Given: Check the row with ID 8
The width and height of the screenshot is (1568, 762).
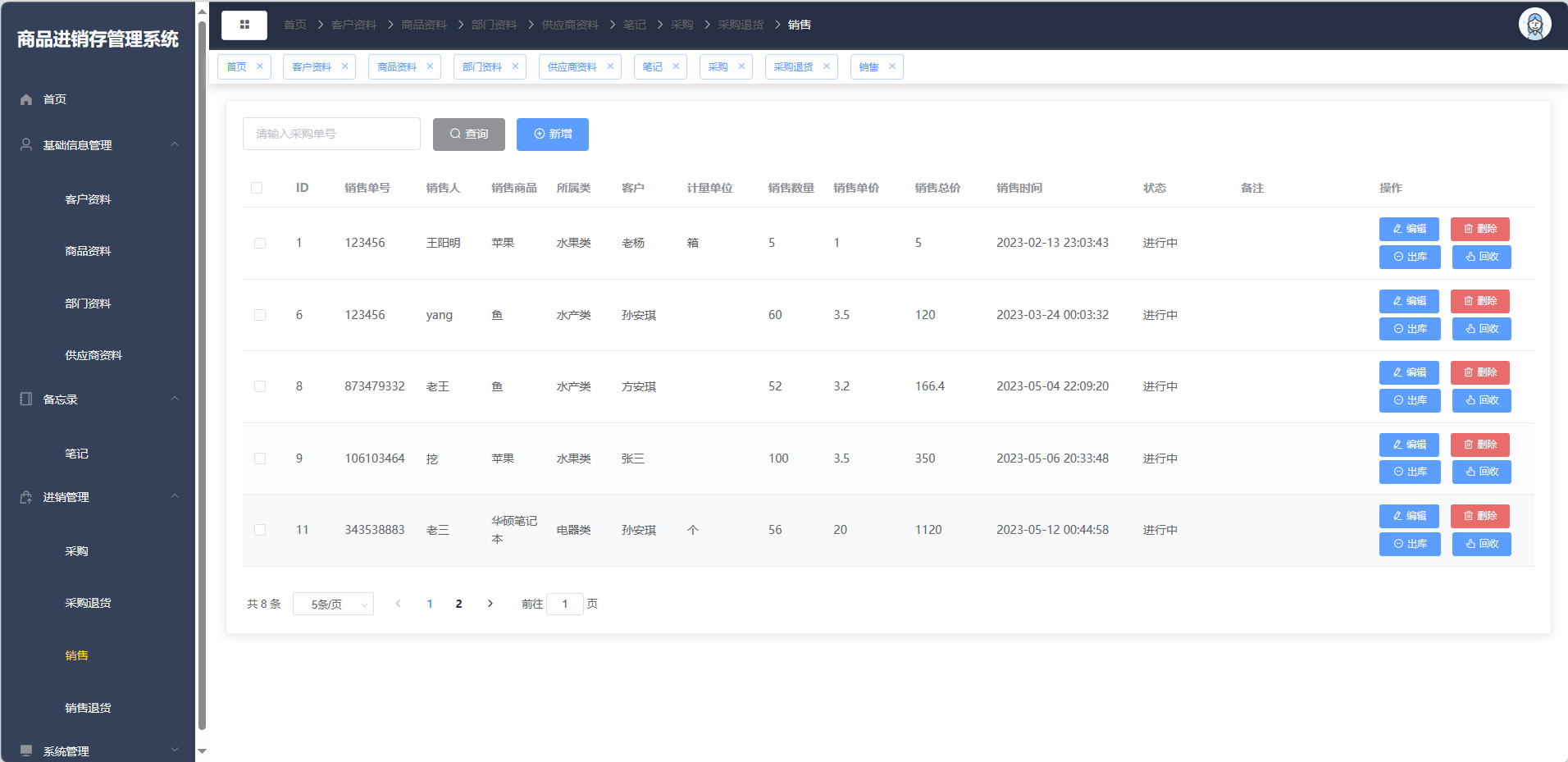Looking at the screenshot, I should pyautogui.click(x=260, y=386).
